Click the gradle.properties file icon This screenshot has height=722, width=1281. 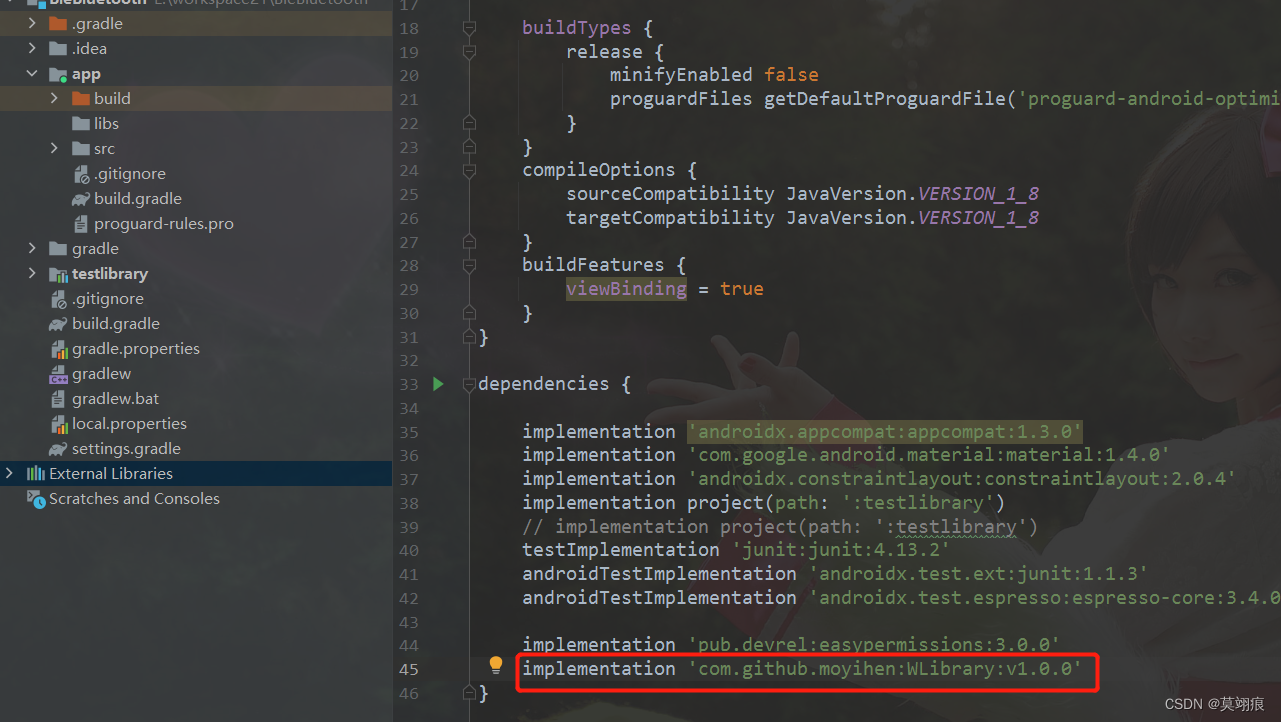[x=58, y=348]
